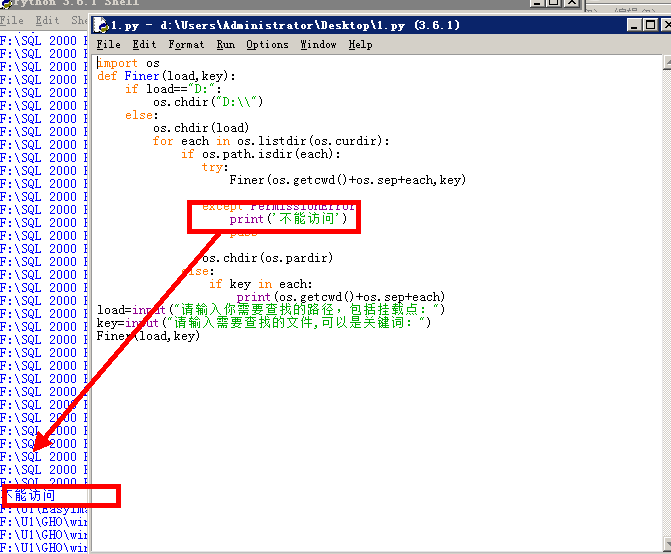Open the Python Shell Edit menu
The height and width of the screenshot is (554, 671).
coord(47,20)
